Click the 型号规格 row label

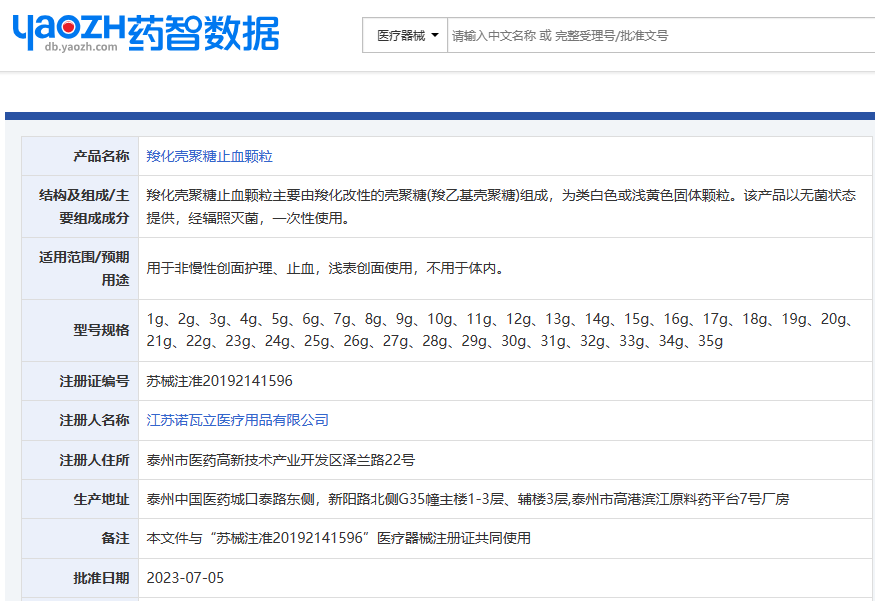[x=101, y=330]
